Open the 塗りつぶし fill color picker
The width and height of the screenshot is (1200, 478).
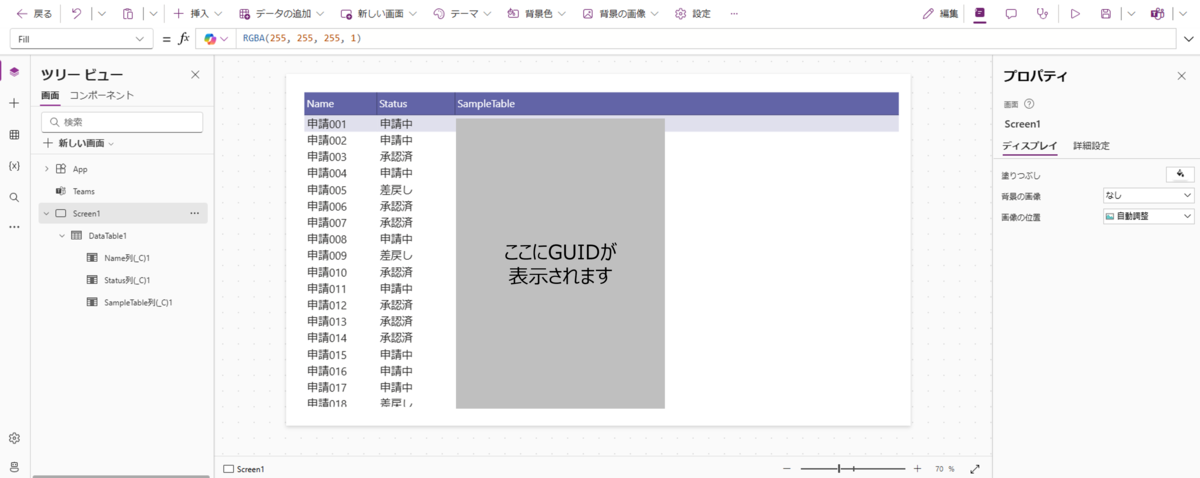coord(1180,175)
